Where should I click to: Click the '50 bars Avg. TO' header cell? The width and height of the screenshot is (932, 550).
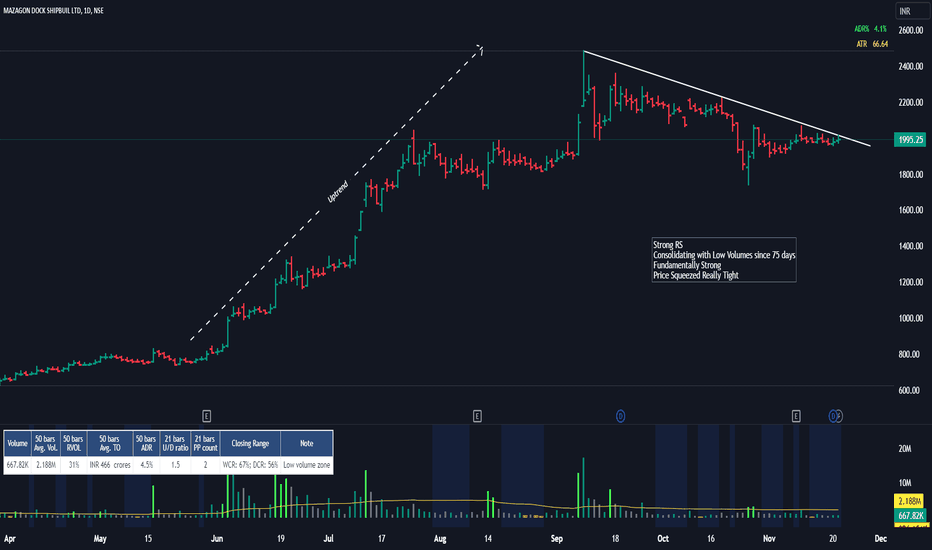pos(109,444)
